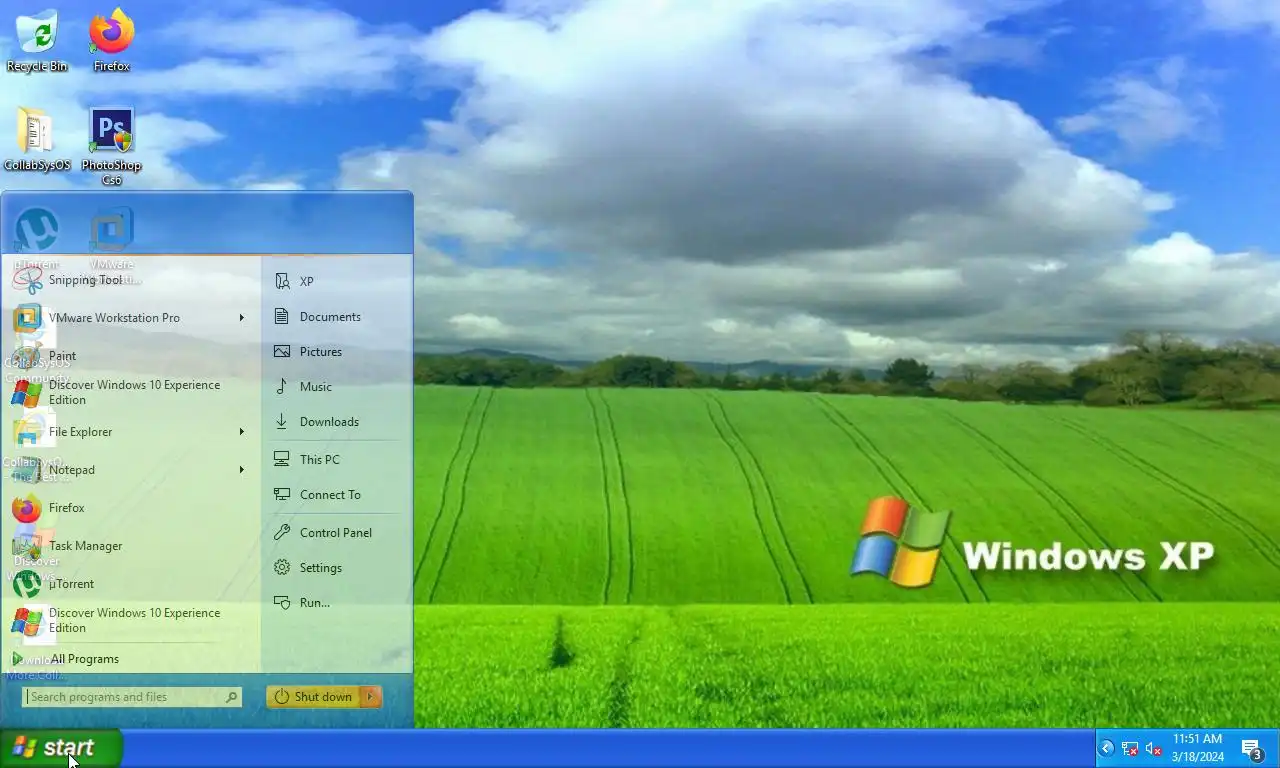
Task: Open the XP user folder
Action: pos(336,282)
